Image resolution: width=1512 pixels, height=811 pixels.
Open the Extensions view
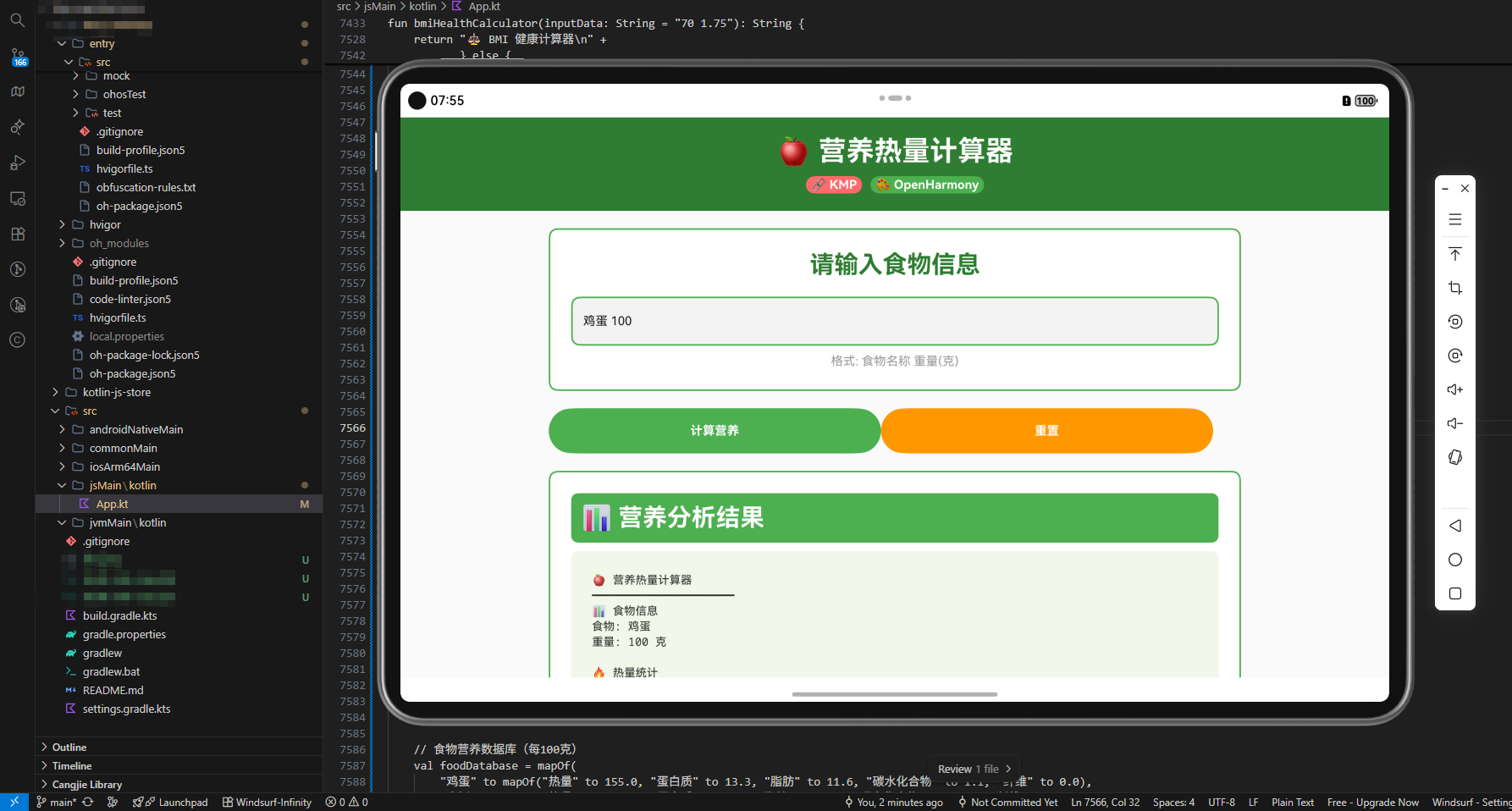pyautogui.click(x=18, y=234)
